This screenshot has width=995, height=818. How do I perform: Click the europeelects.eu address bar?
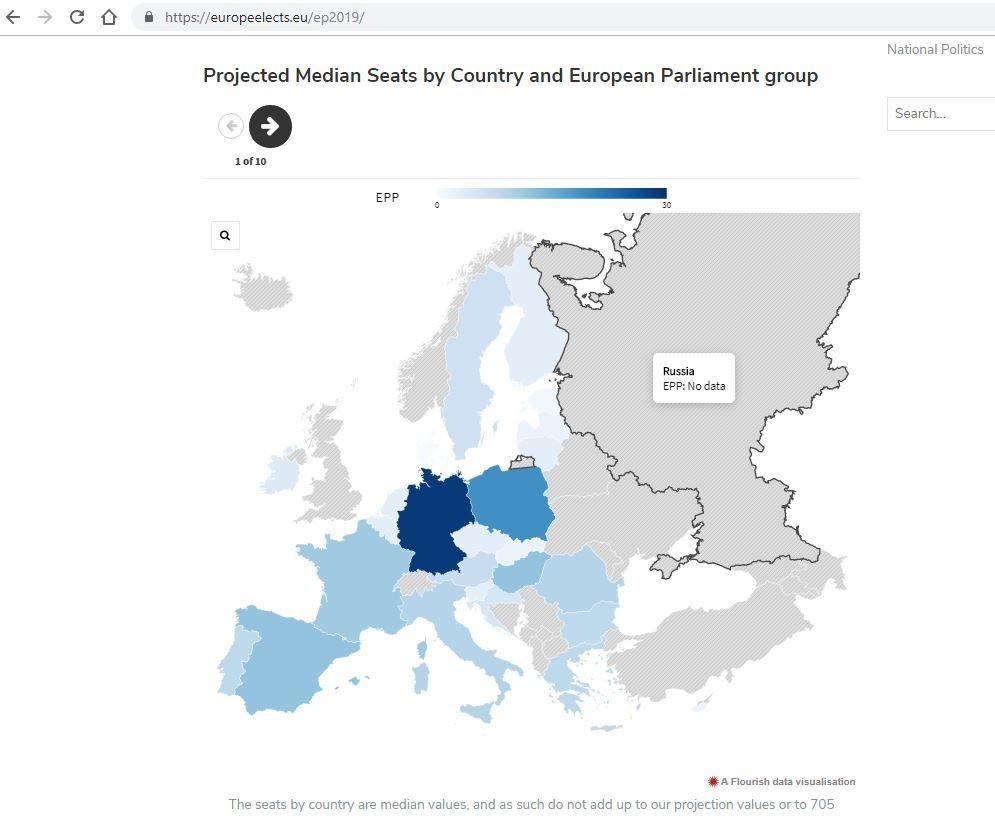562,17
